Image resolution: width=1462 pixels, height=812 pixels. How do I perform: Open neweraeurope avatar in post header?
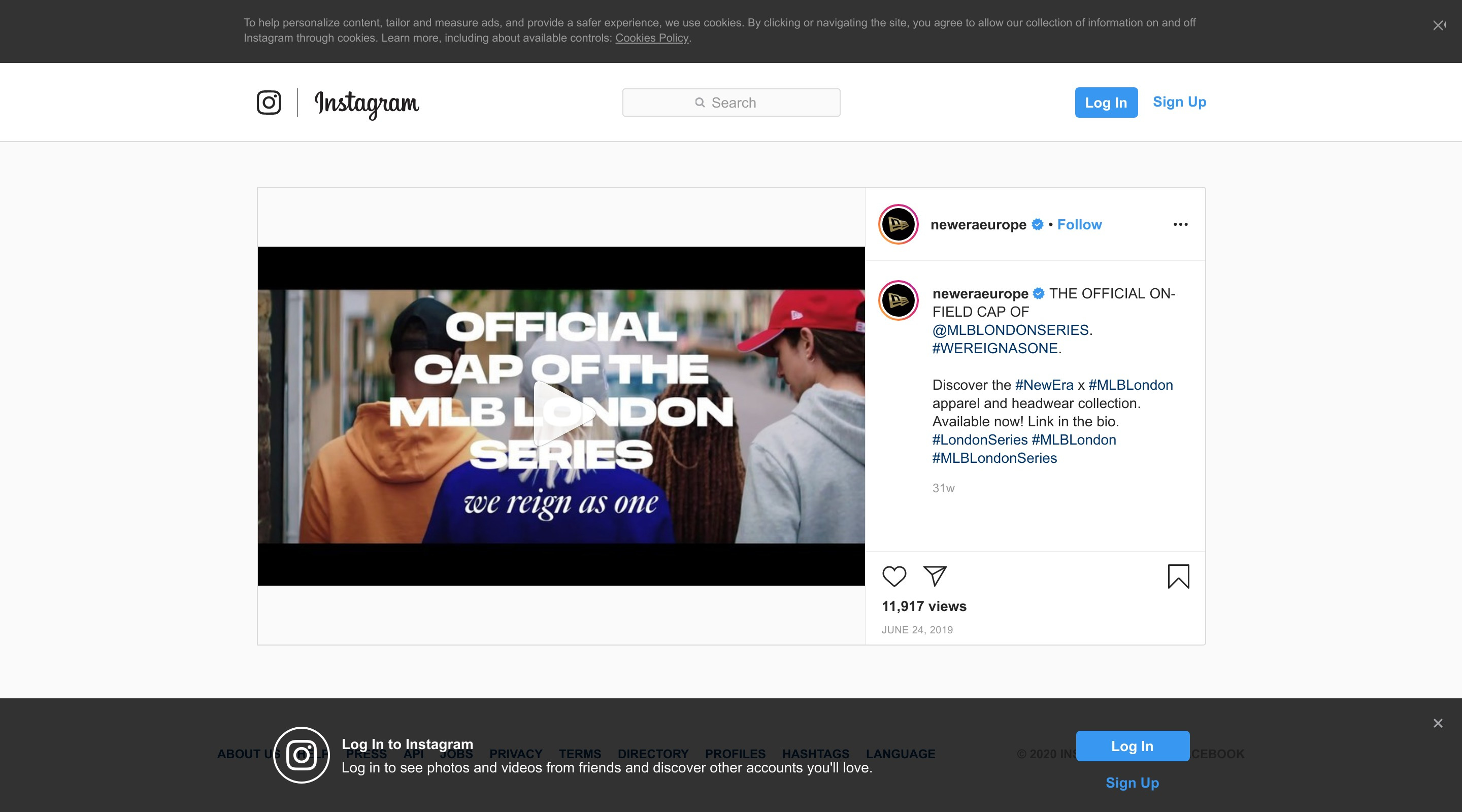coord(898,225)
